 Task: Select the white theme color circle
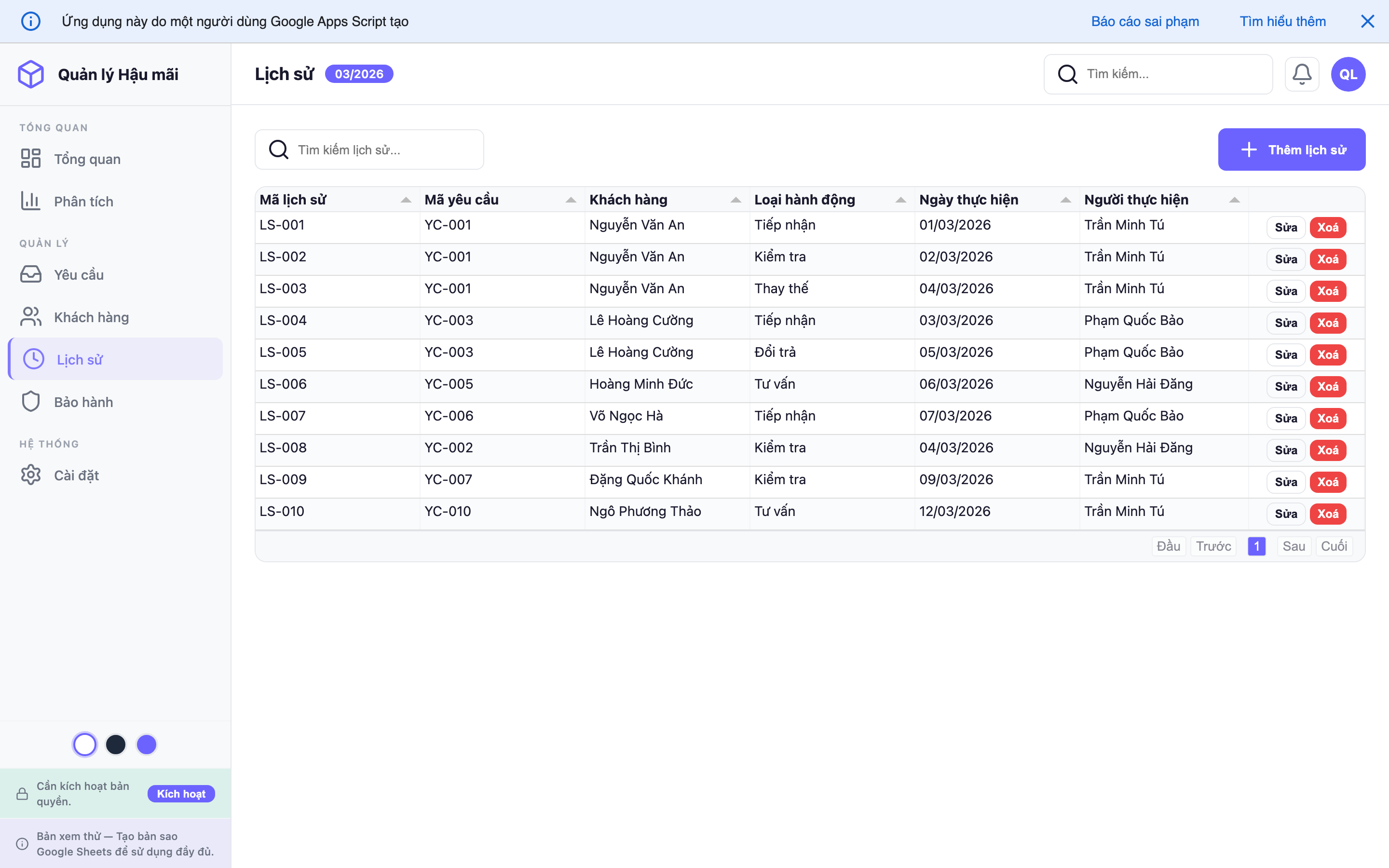pyautogui.click(x=85, y=744)
